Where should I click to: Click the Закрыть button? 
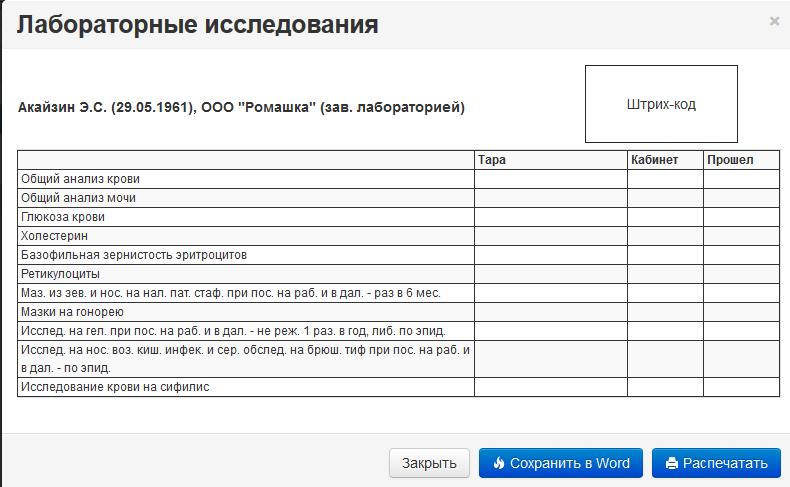pyautogui.click(x=429, y=463)
